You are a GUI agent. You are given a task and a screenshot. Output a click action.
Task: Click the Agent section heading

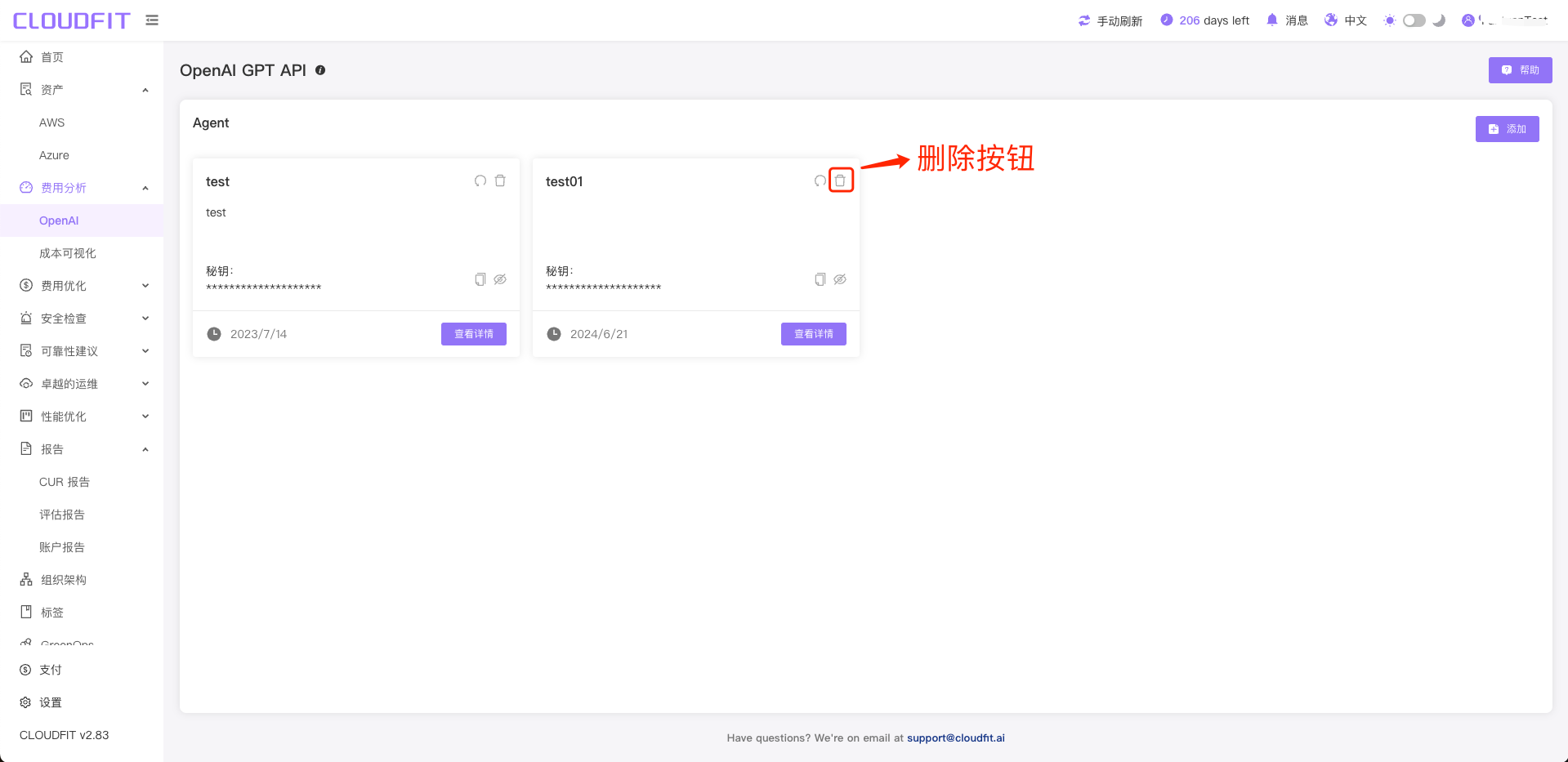pos(211,123)
